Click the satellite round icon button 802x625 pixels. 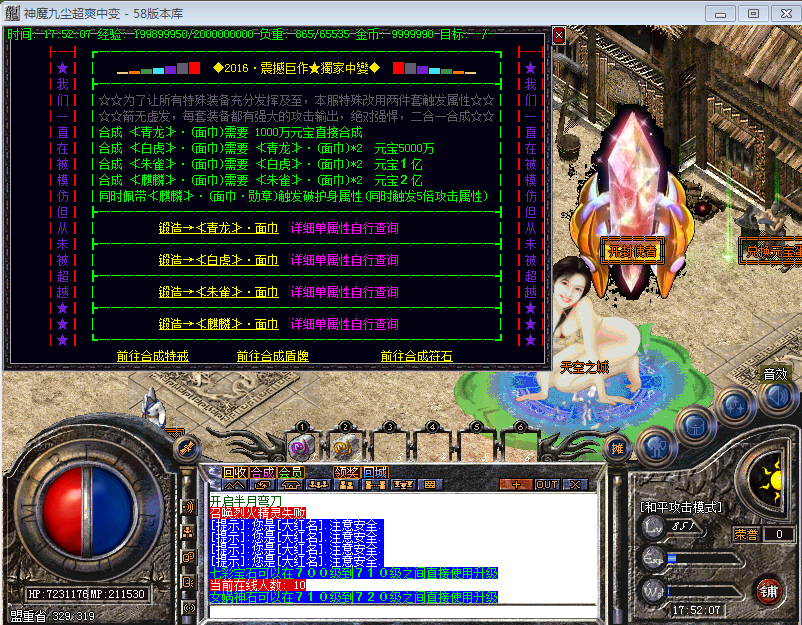pyautogui.click(x=187, y=448)
